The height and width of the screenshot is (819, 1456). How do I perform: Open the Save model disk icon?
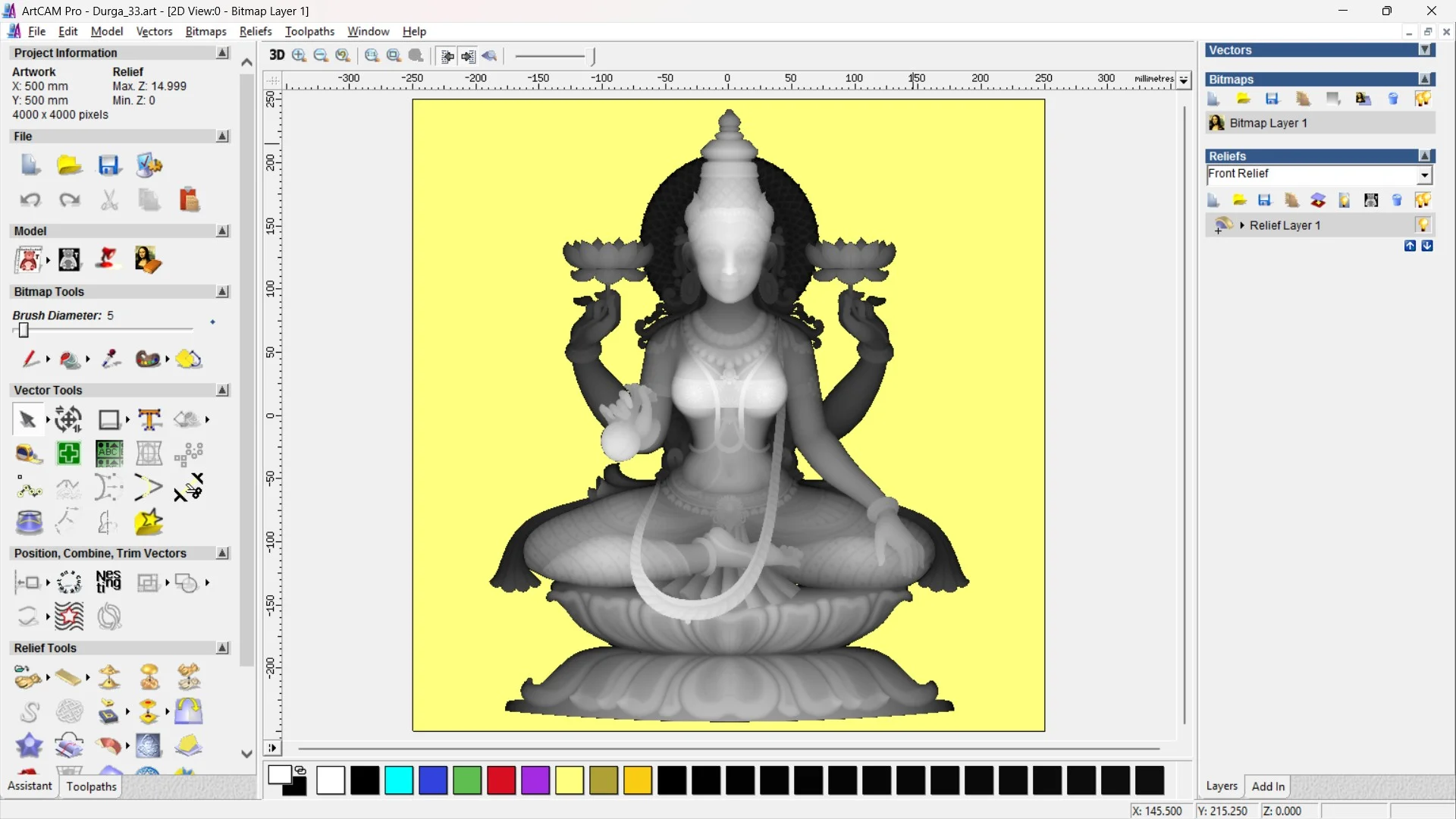108,165
